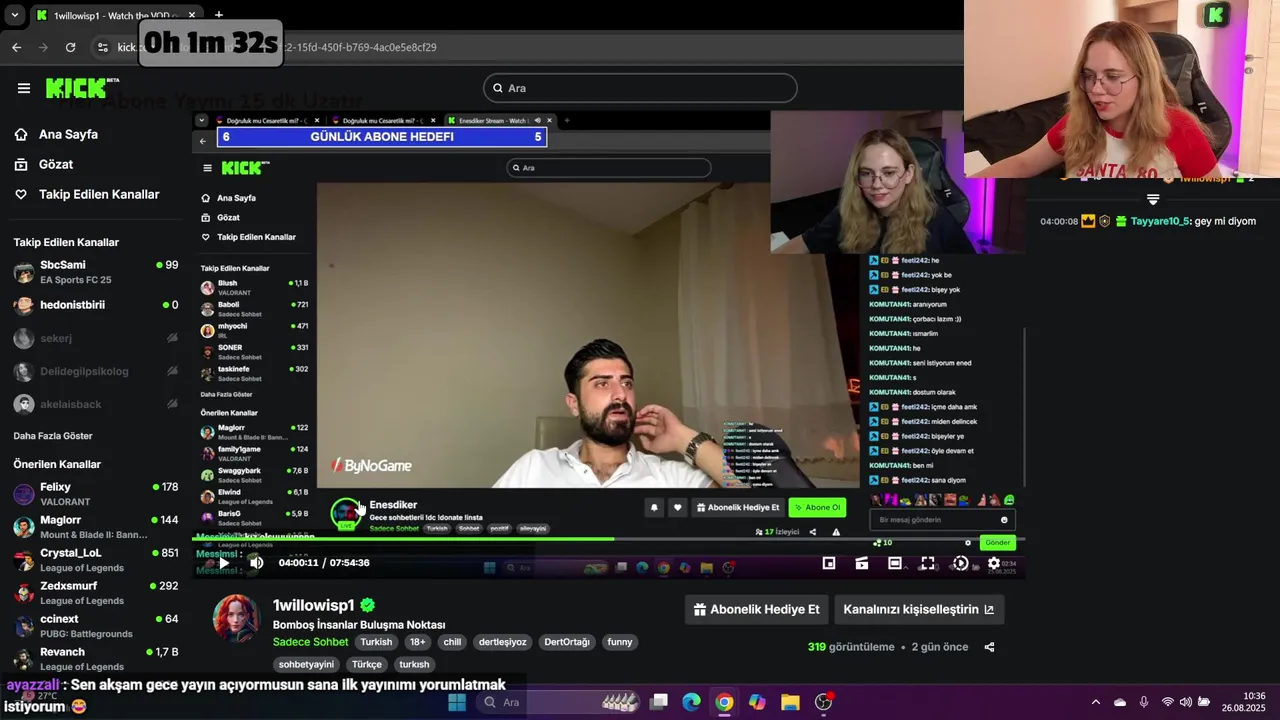Open a new browser tab
Image resolution: width=1280 pixels, height=720 pixels.
click(x=218, y=15)
